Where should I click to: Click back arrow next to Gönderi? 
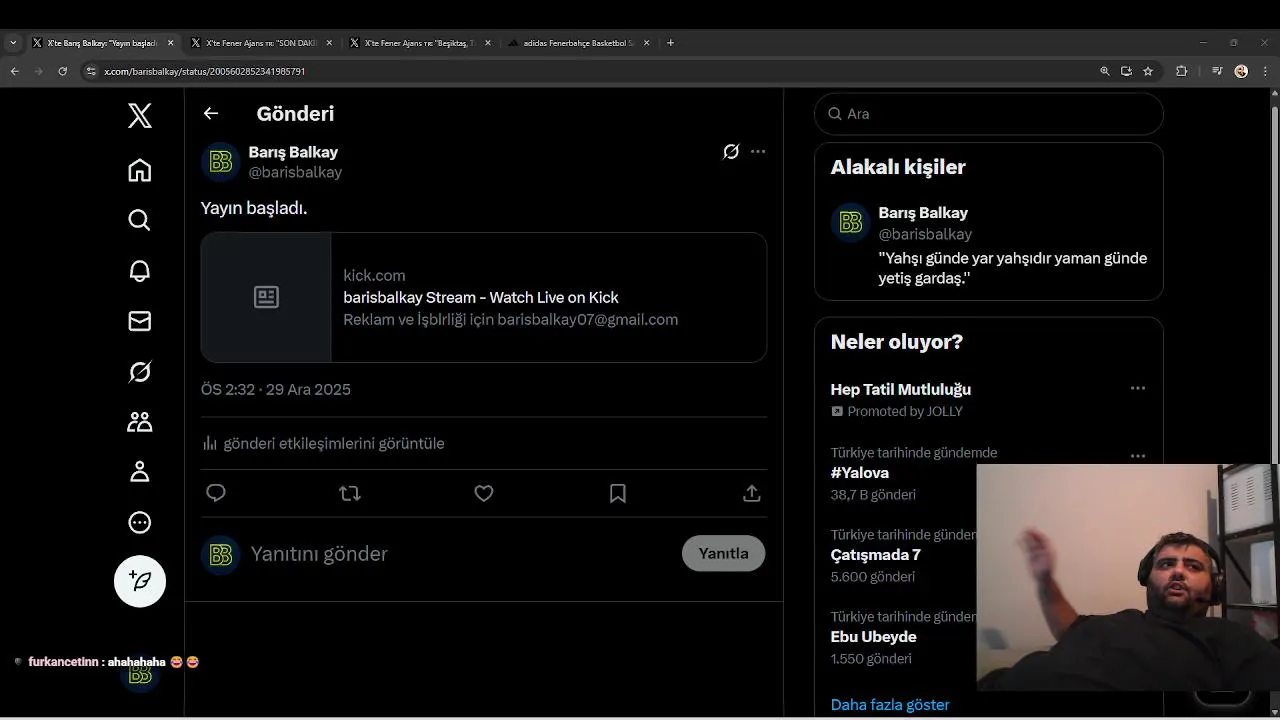[x=211, y=113]
